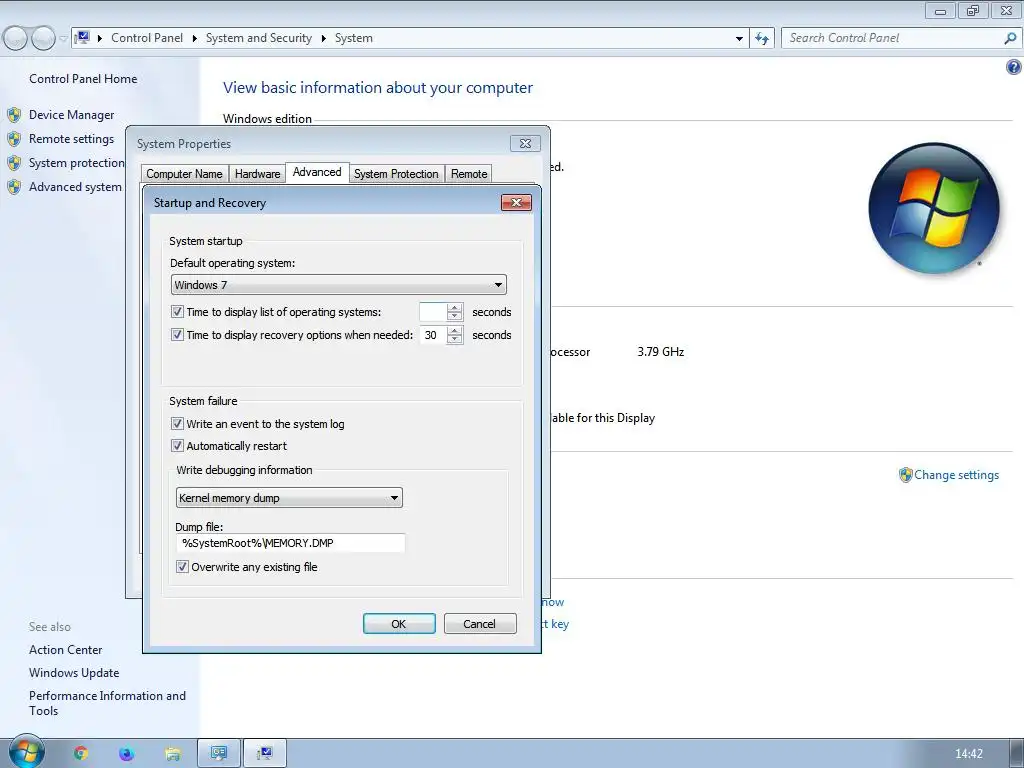Click the Forward navigation arrow

pos(43,39)
